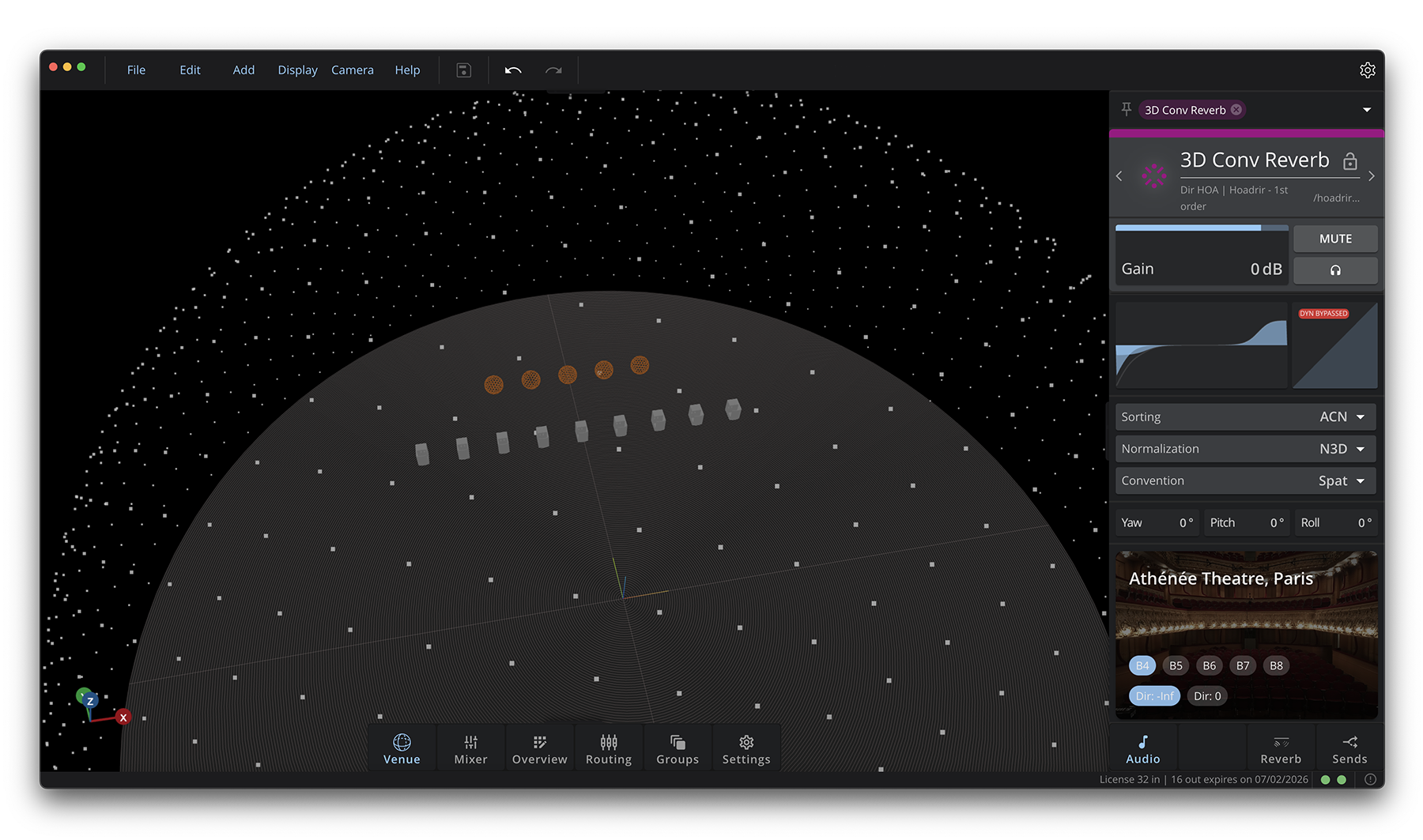
Task: Pin the 3D Conv Reverb panel
Action: coord(1127,109)
